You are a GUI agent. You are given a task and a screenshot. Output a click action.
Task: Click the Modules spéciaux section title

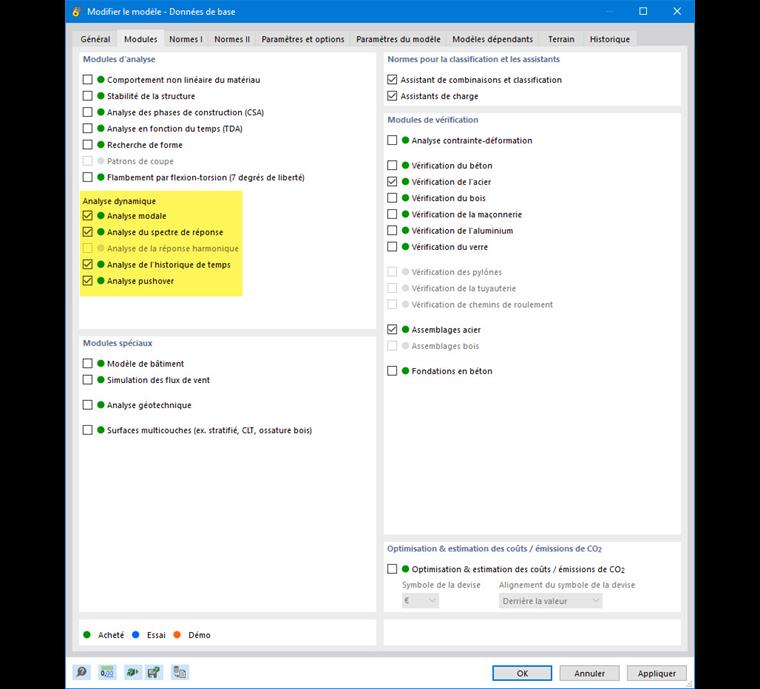[117, 343]
